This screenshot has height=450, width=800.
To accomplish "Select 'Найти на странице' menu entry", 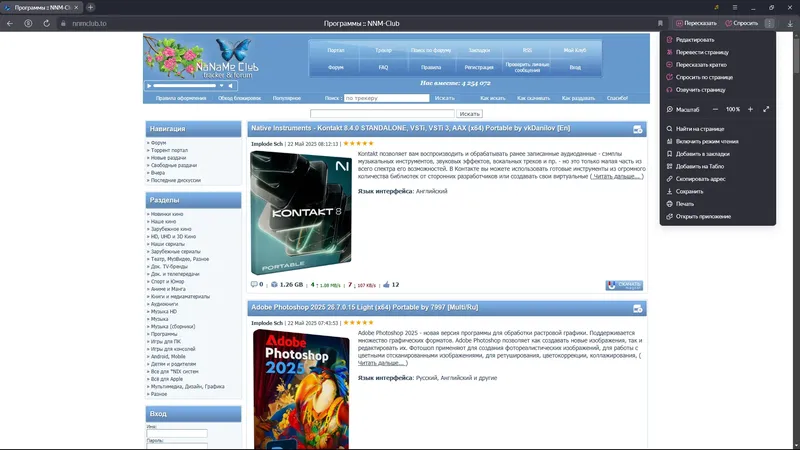I will click(717, 129).
